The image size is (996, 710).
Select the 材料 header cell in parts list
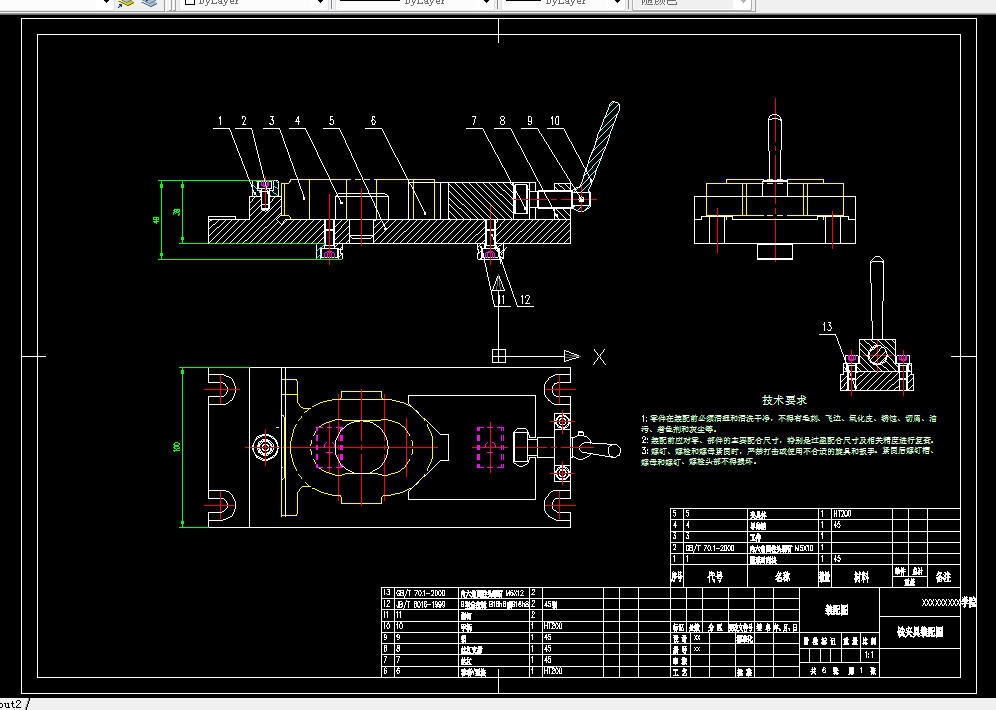pos(861,577)
